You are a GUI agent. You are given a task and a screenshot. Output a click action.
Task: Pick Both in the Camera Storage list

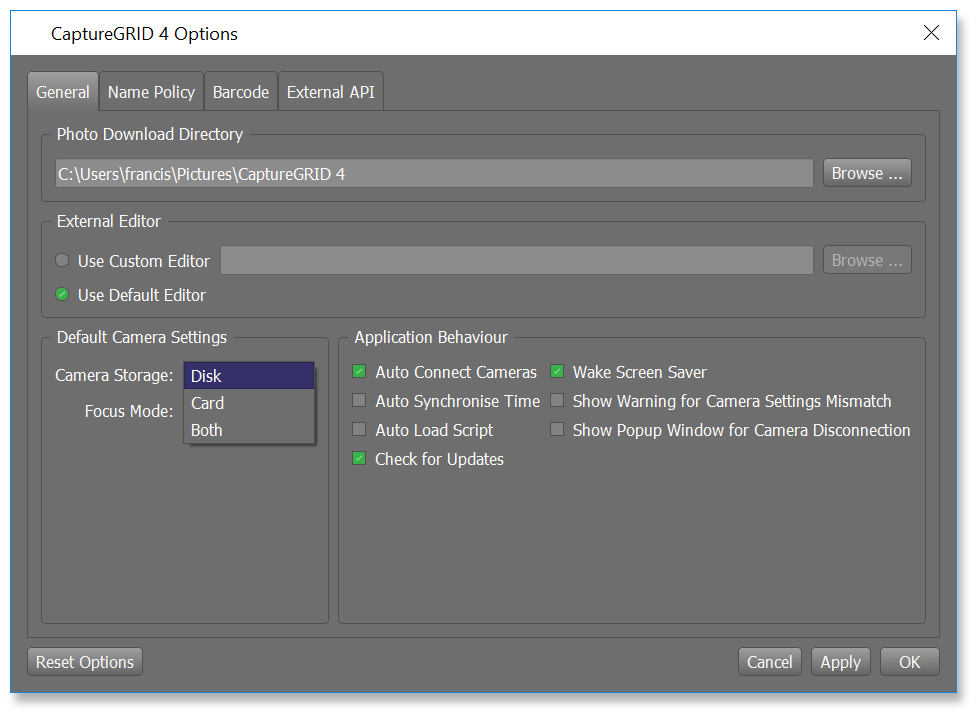(248, 430)
